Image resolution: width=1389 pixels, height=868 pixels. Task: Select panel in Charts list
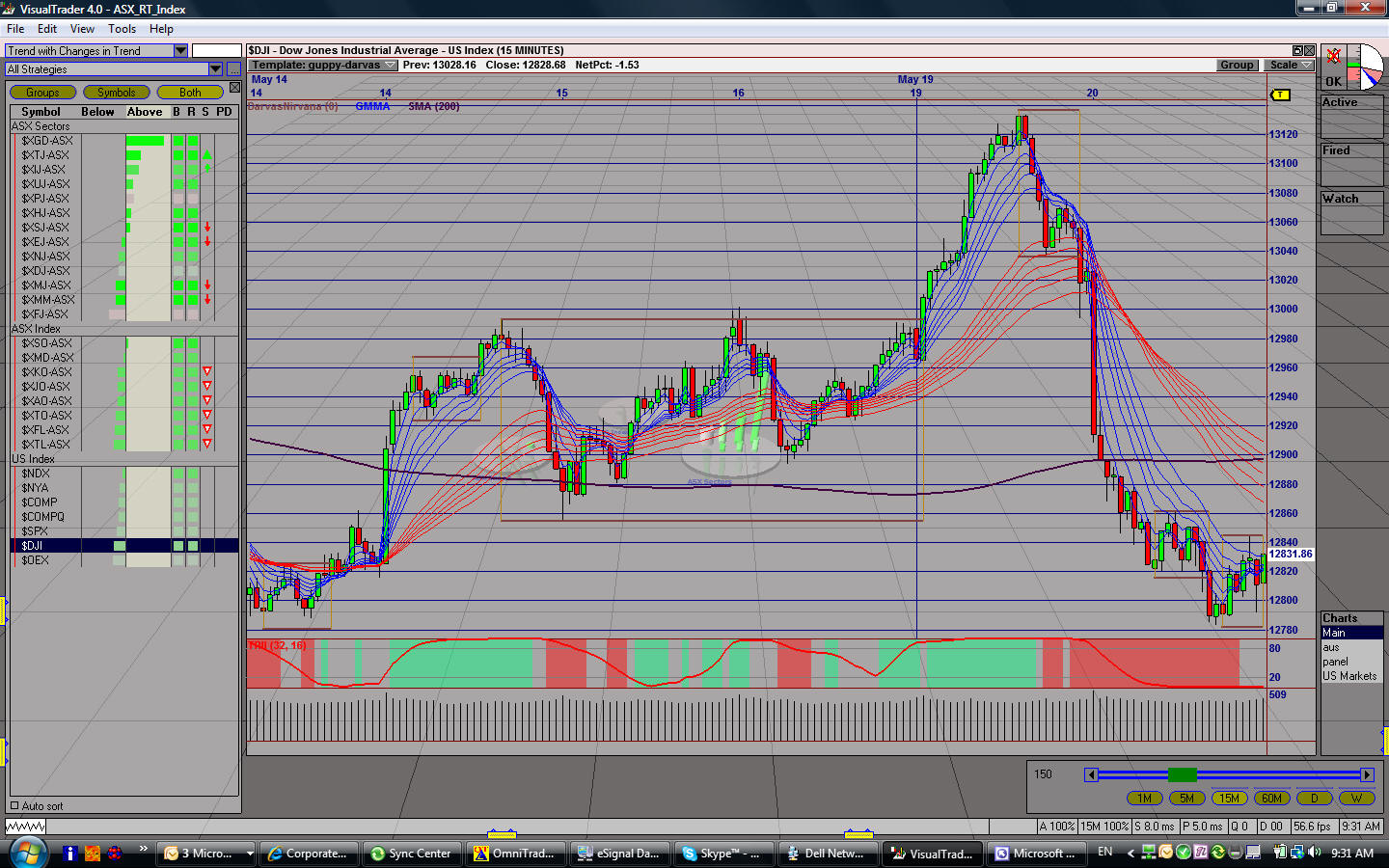point(1352,662)
